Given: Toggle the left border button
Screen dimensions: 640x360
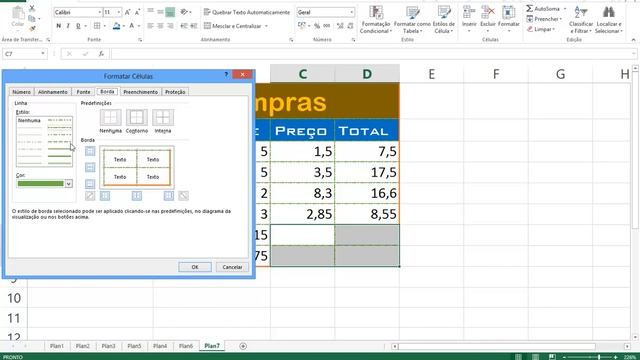Looking at the screenshot, I should [x=105, y=196].
